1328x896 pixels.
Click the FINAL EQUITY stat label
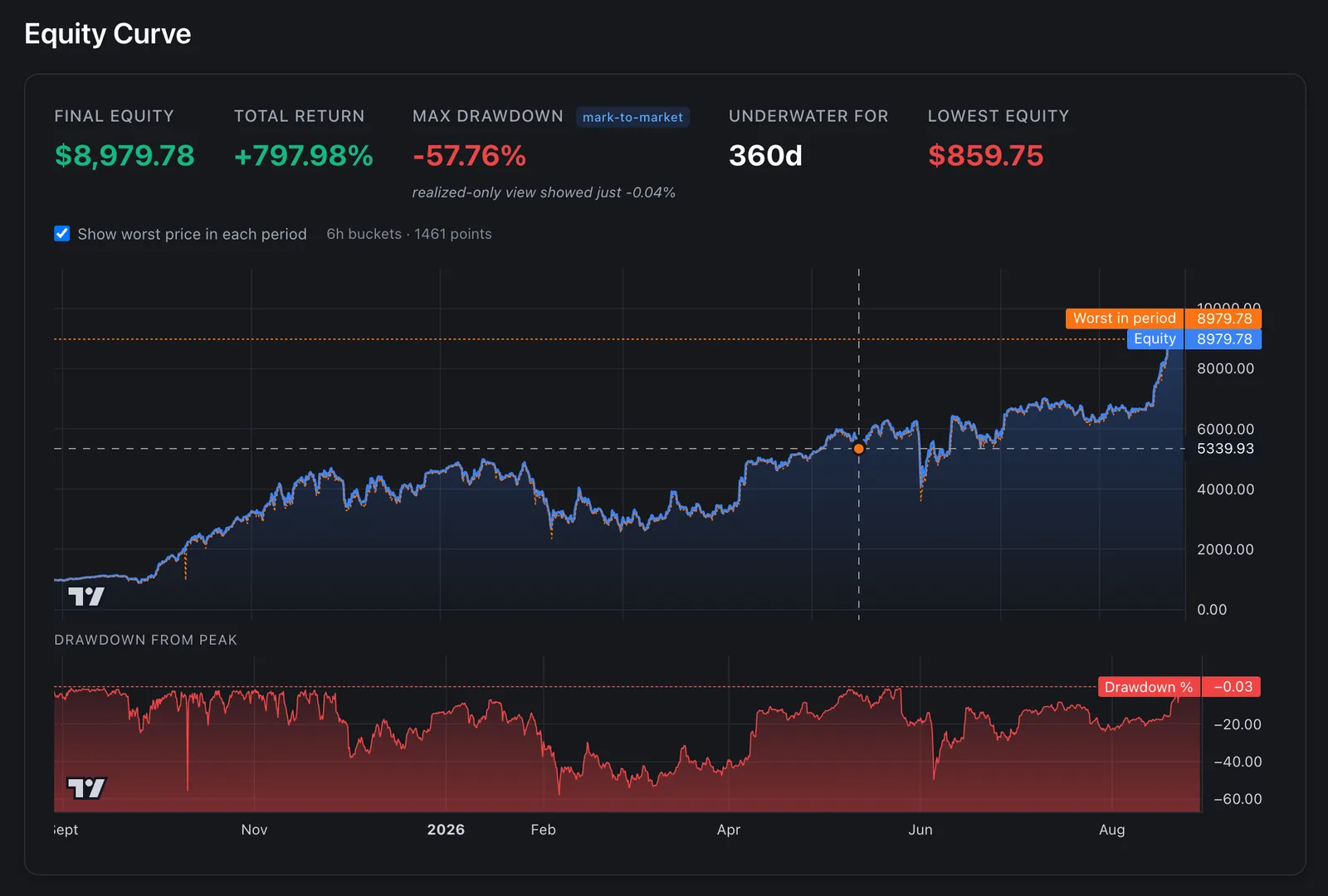[115, 116]
